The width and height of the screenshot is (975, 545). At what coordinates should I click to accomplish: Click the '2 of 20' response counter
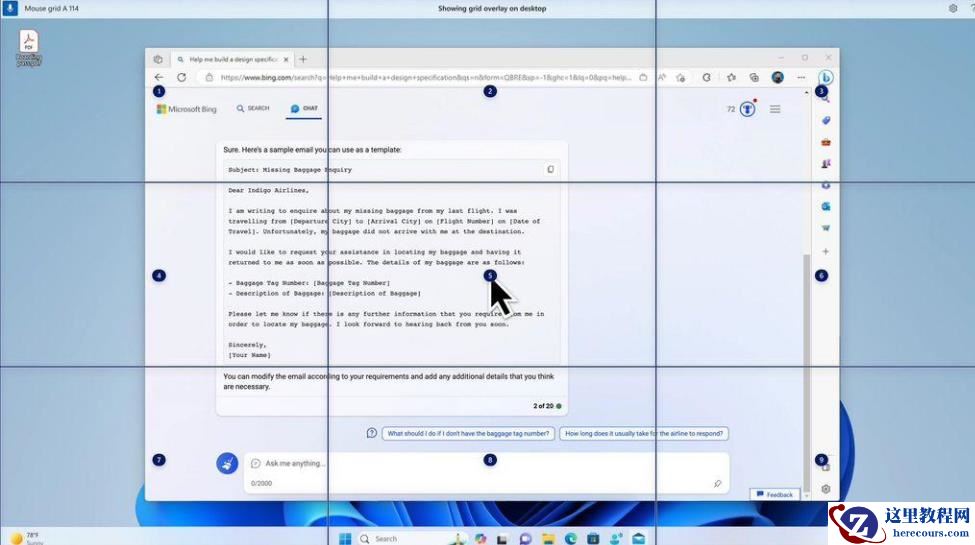pyautogui.click(x=543, y=406)
